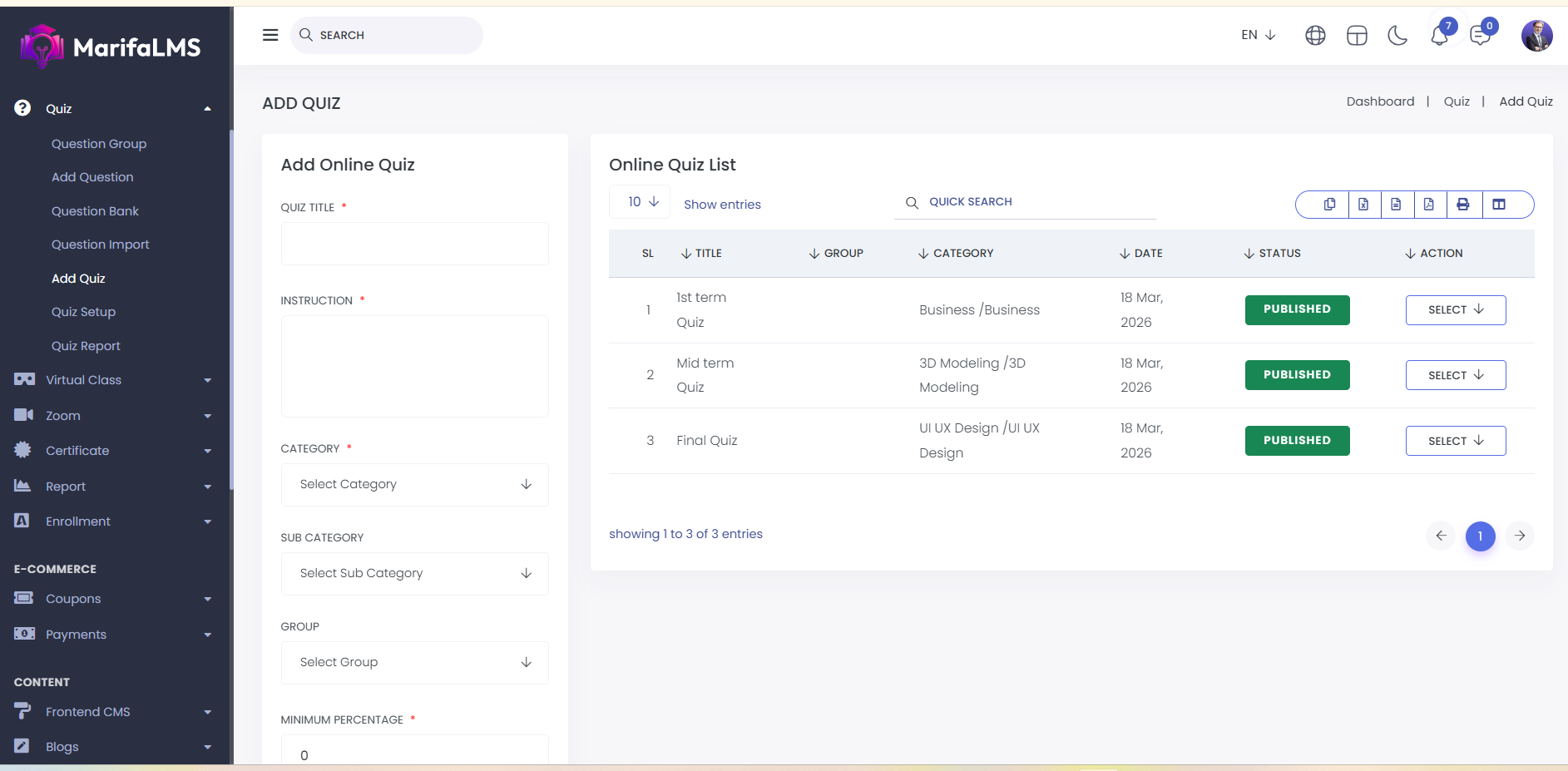Screen dimensions: 1568x771
Task: Go to Quiz Setup menu item
Action: [83, 312]
